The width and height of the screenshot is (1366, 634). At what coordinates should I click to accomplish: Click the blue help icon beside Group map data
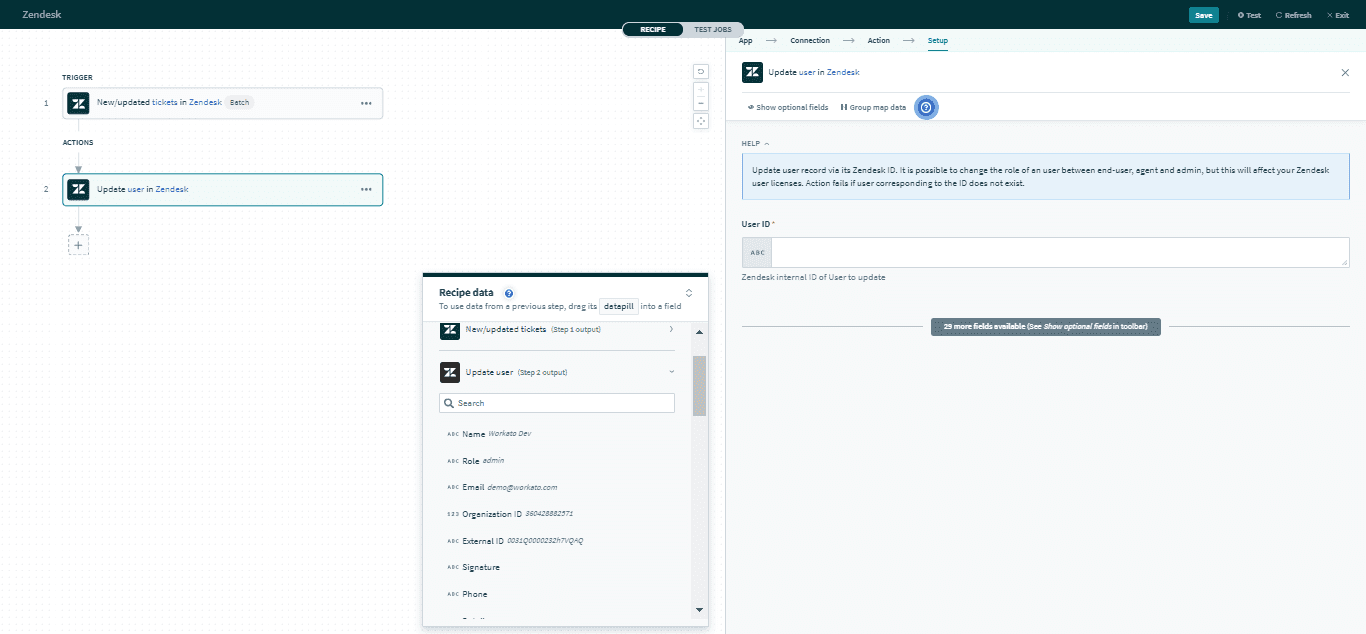(x=926, y=107)
